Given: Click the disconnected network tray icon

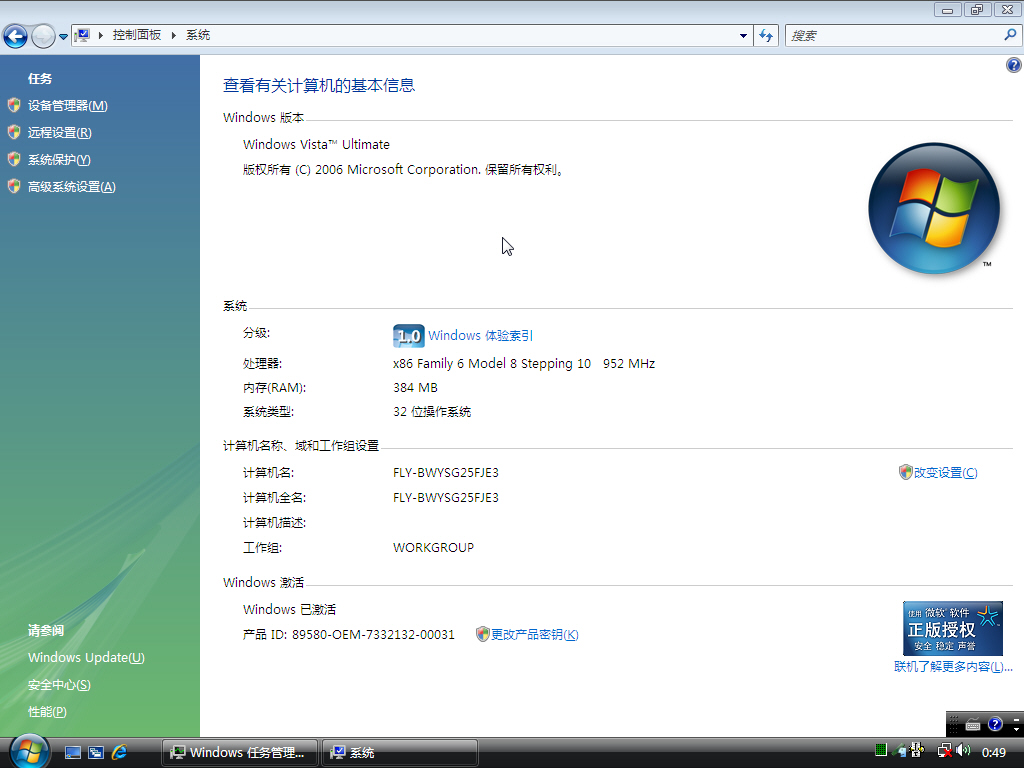Looking at the screenshot, I should (944, 751).
